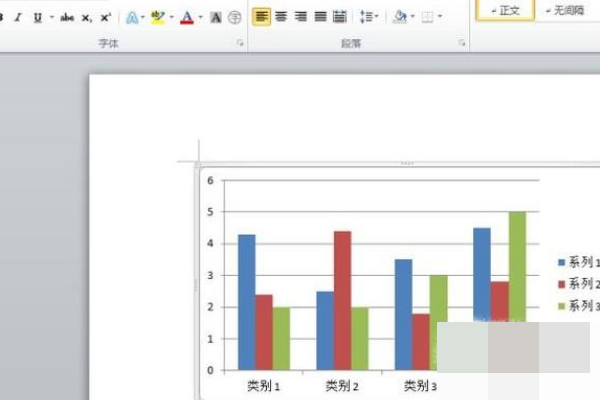Click the vertical axis value 0
The image size is (600, 400).
[x=210, y=370]
